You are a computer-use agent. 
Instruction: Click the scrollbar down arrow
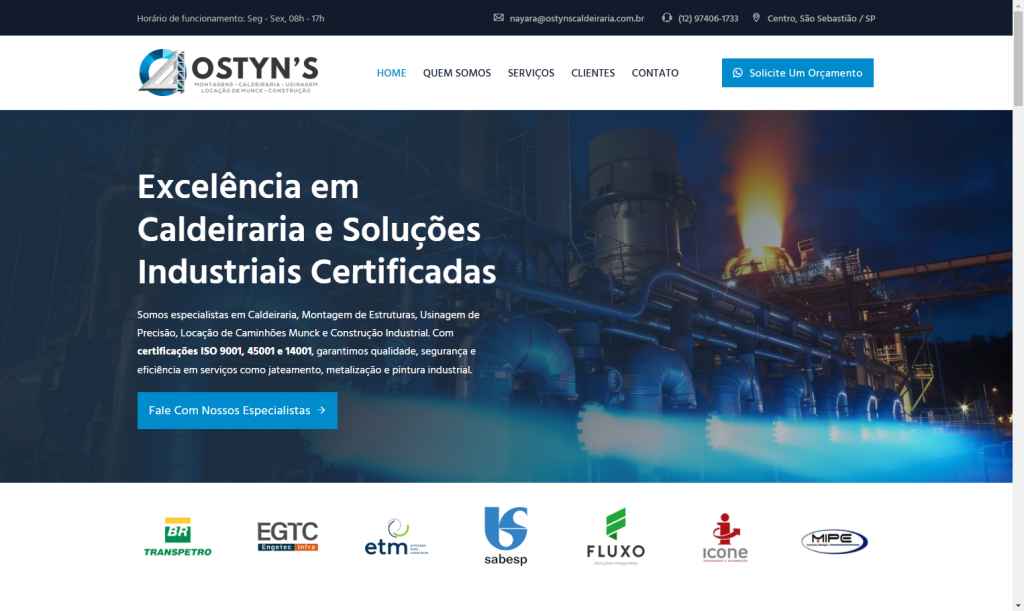coord(1018,605)
